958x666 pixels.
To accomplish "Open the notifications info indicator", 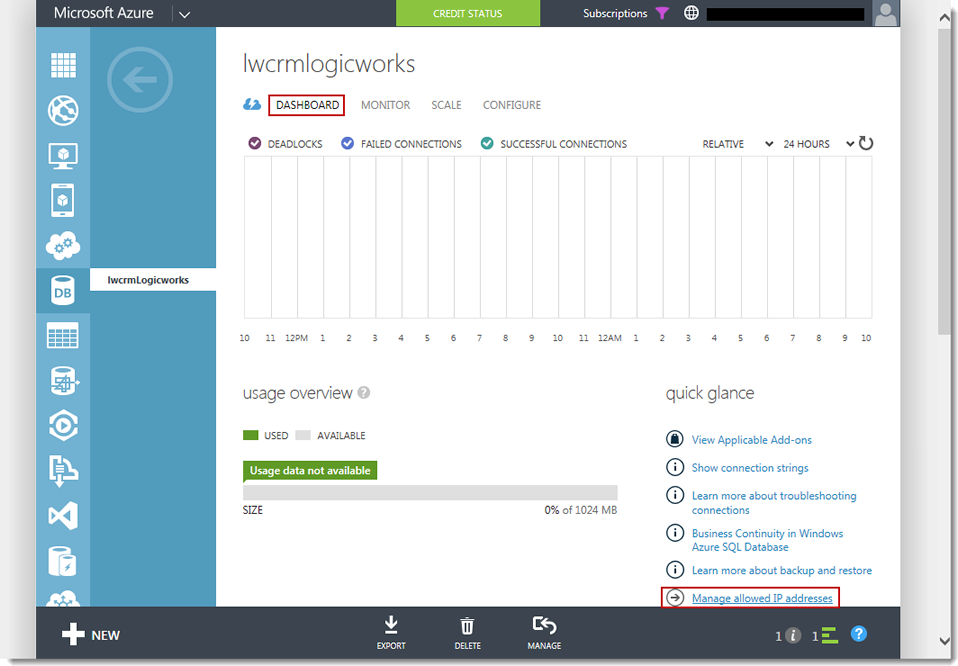I will point(788,635).
